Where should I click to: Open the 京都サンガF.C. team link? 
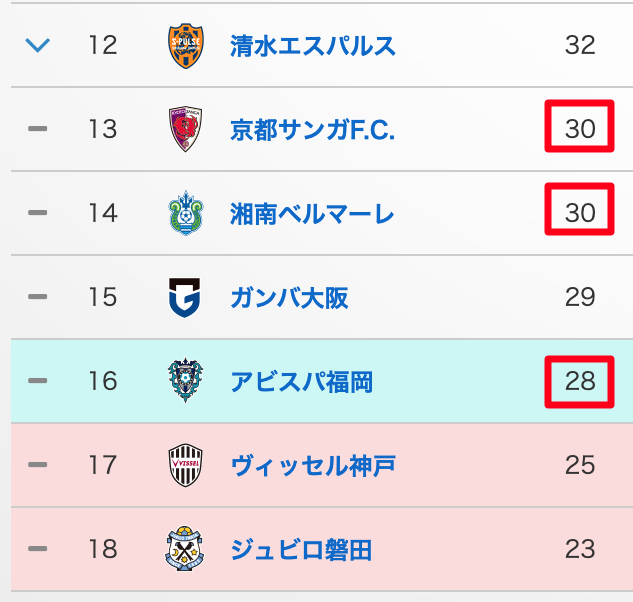click(312, 130)
